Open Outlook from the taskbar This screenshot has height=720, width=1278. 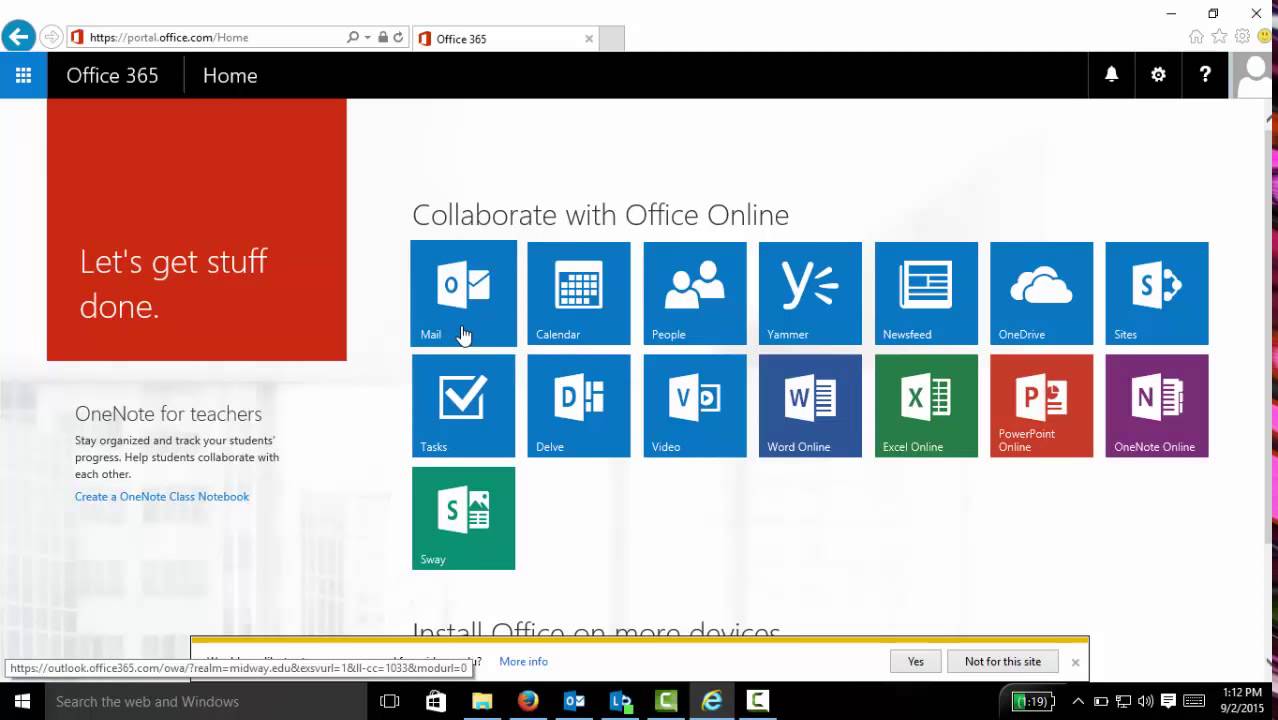(x=574, y=701)
